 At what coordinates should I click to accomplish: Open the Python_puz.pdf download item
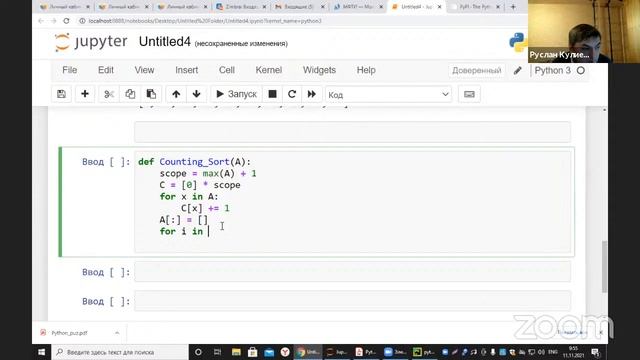[x=69, y=333]
